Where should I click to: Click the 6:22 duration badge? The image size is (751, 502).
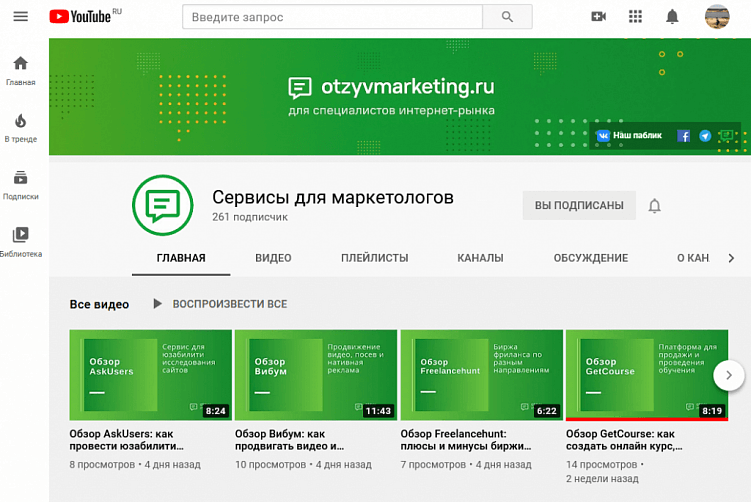pyautogui.click(x=546, y=411)
